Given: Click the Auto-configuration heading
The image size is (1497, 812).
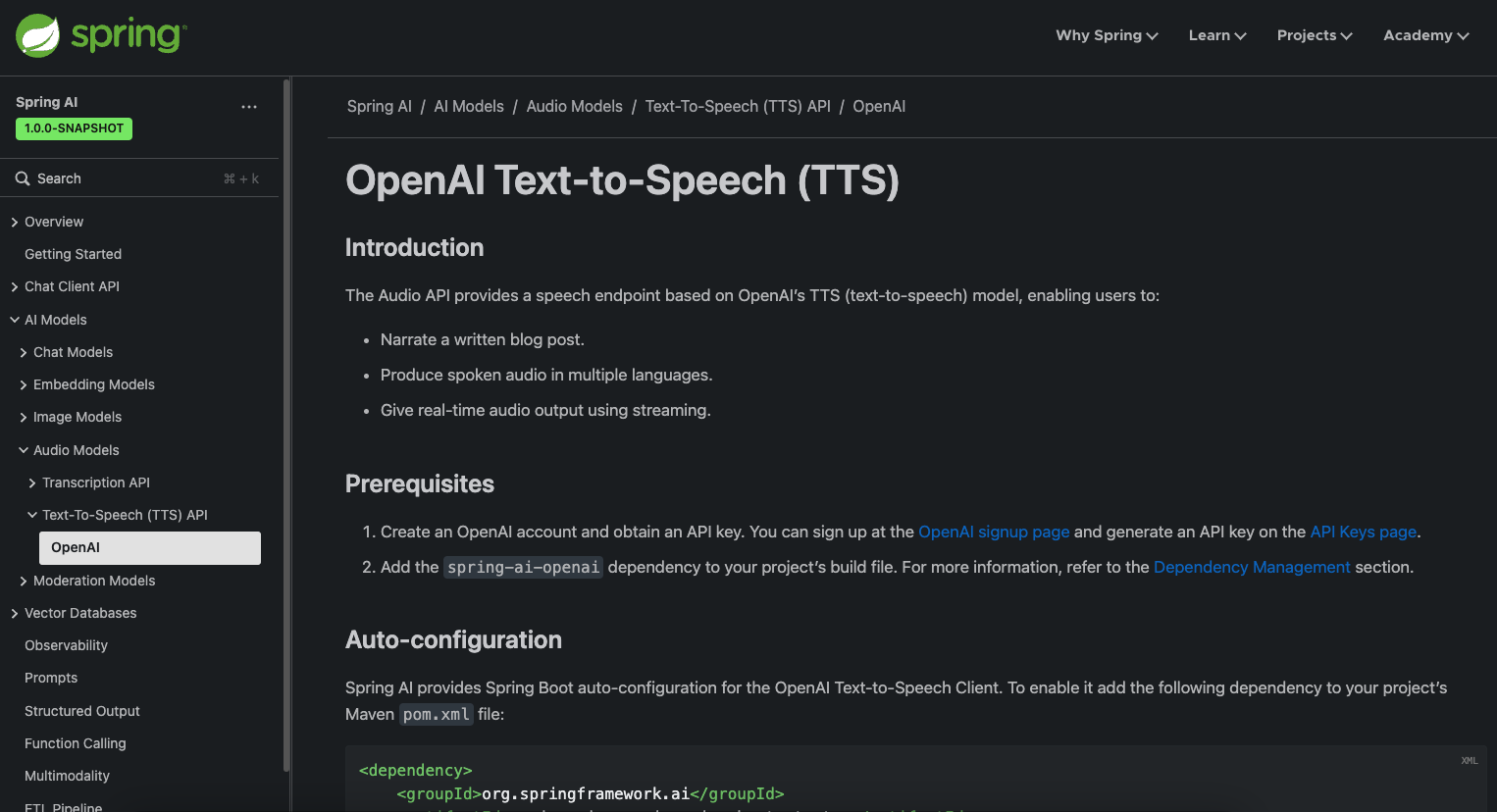Looking at the screenshot, I should pos(453,639).
